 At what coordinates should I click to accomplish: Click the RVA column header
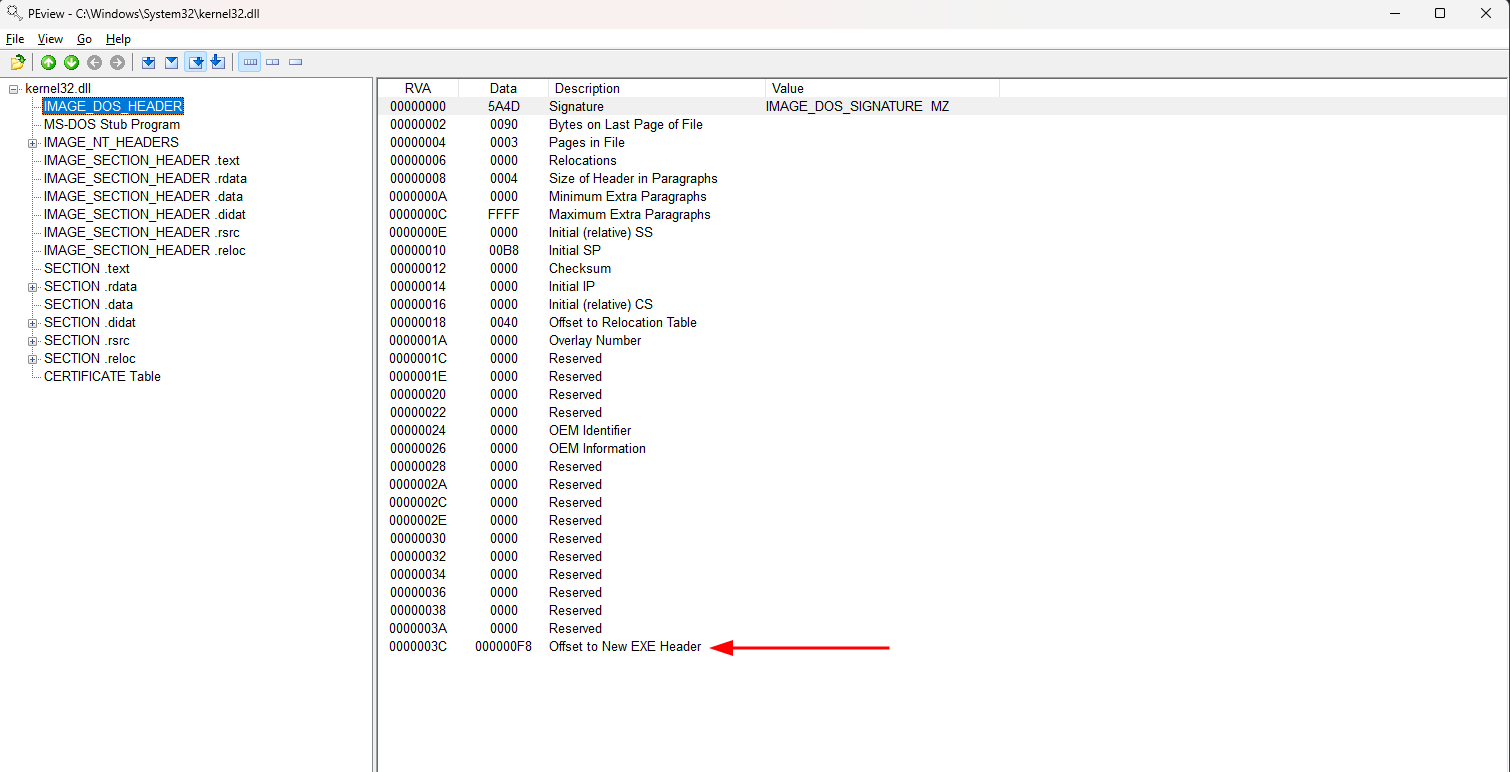coord(418,88)
